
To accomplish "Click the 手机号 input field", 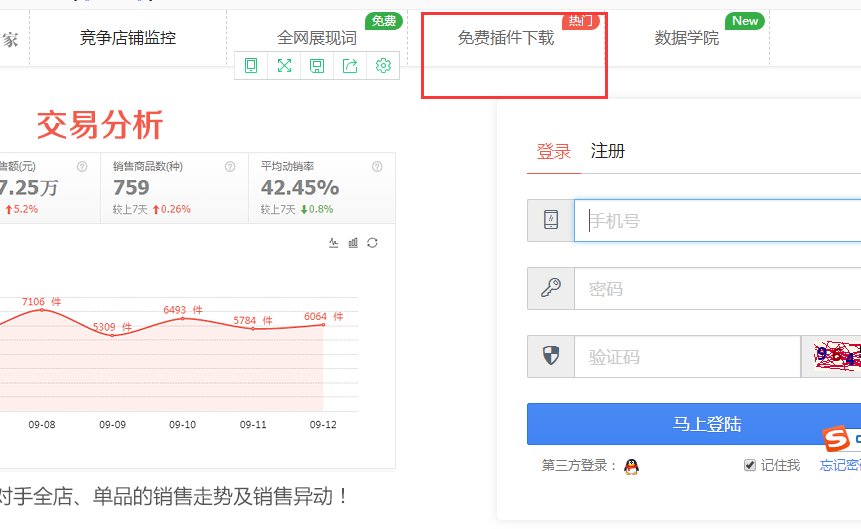I will click(x=717, y=221).
